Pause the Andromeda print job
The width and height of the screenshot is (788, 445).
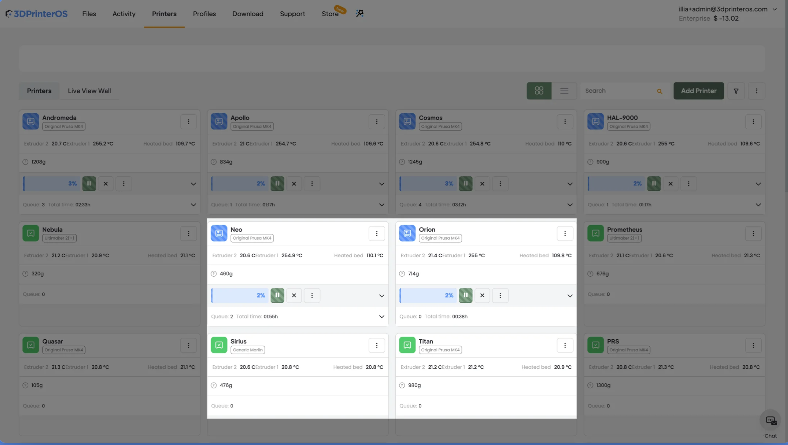pos(89,184)
